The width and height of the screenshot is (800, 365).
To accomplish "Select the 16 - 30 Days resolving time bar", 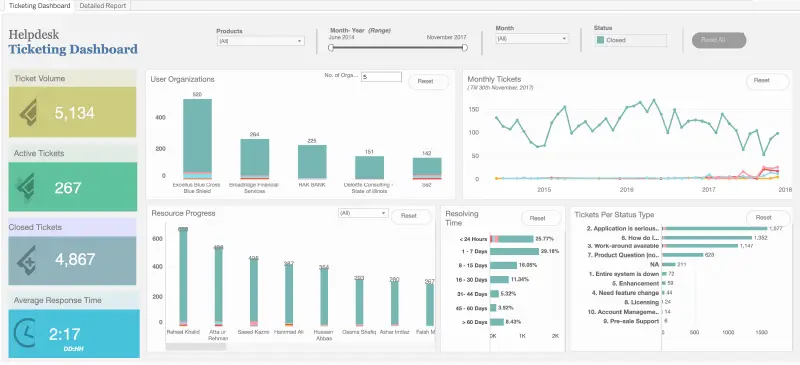I will coord(499,279).
